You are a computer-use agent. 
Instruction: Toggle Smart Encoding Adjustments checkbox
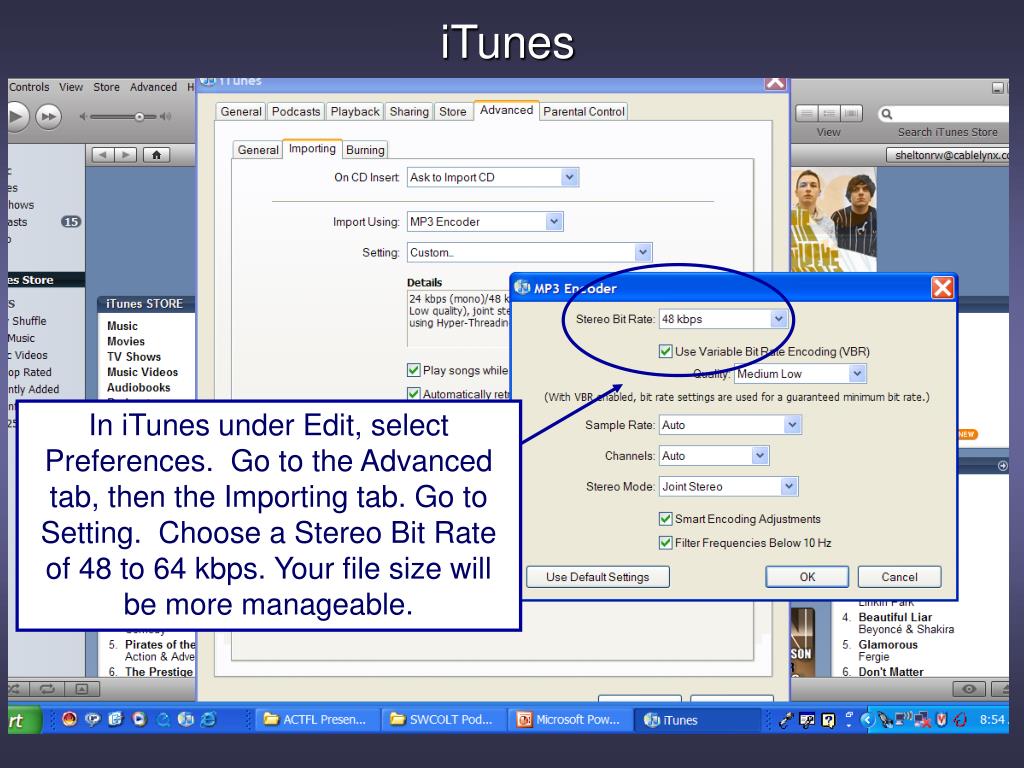coord(665,519)
